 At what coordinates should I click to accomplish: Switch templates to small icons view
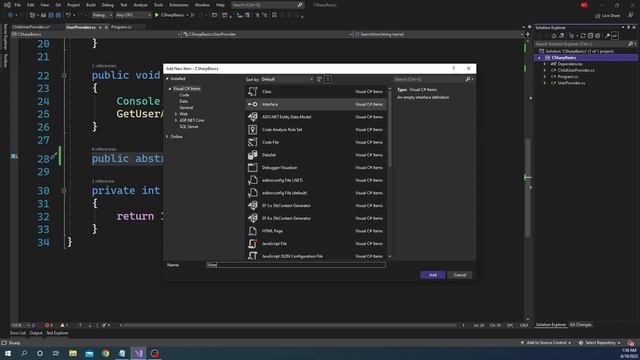coord(319,79)
